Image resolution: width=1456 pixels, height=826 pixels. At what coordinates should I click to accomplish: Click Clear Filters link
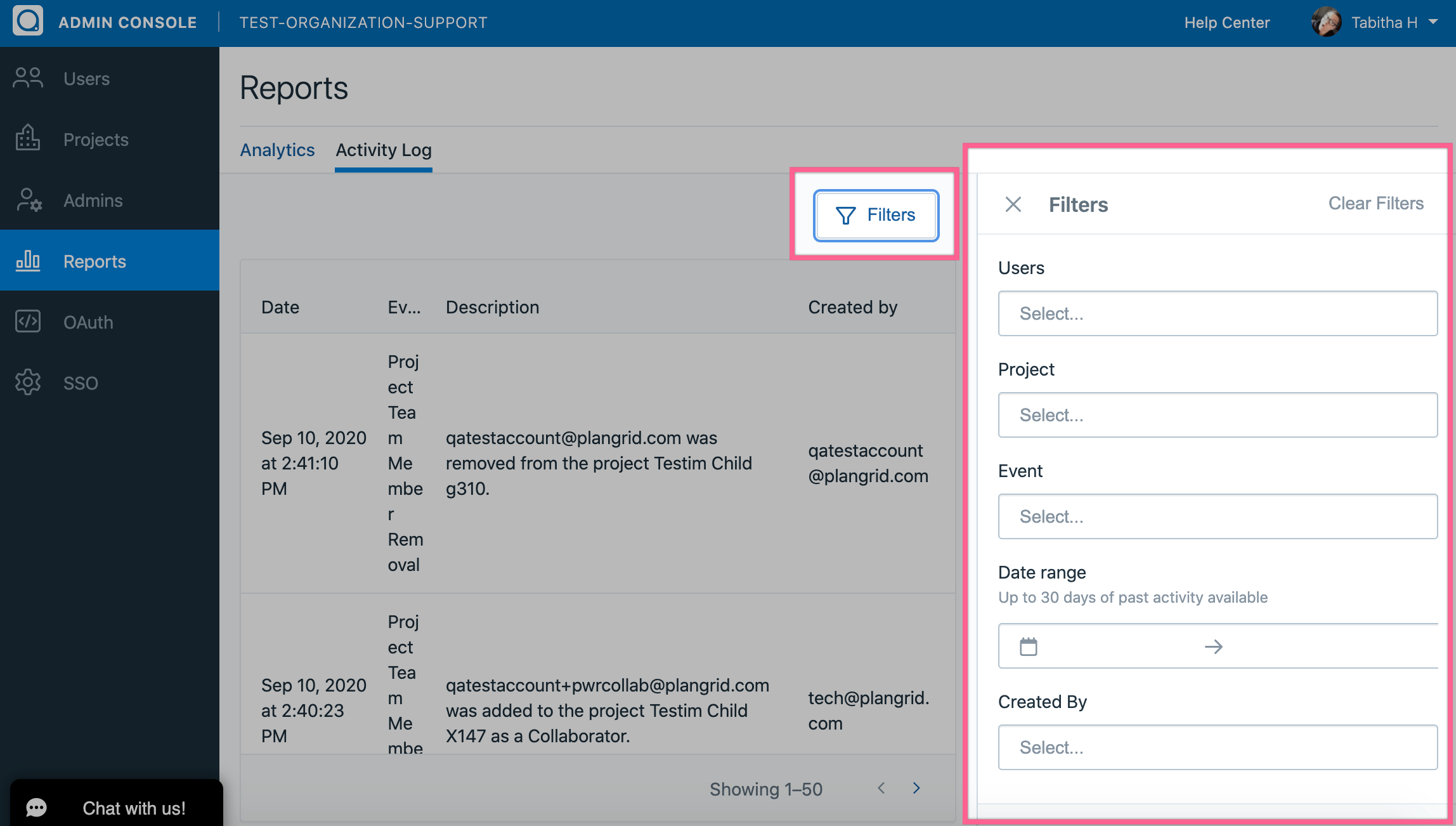click(x=1375, y=203)
